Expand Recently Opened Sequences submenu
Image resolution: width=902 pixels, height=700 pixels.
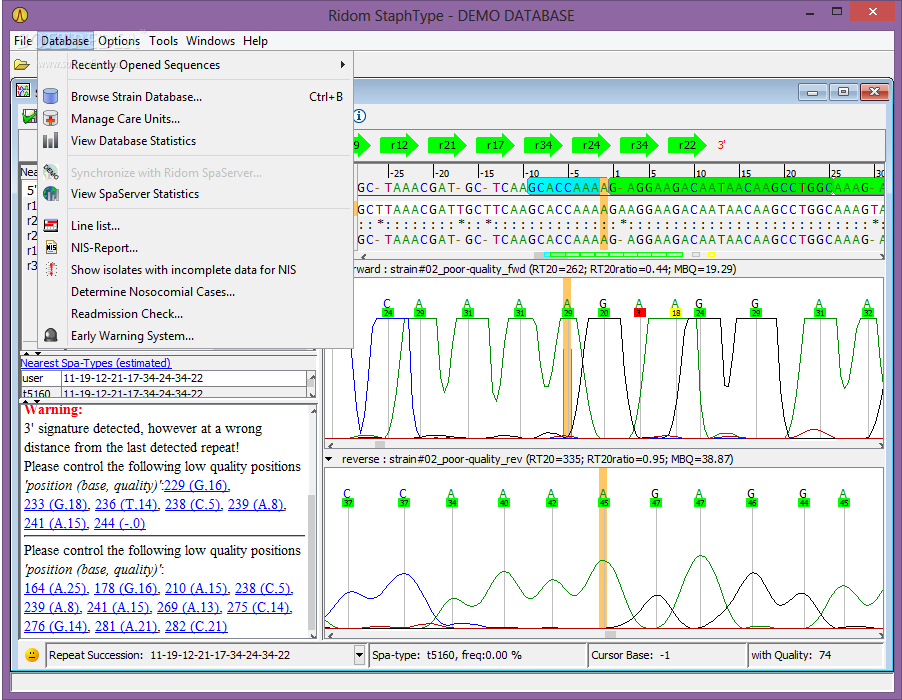coord(196,65)
